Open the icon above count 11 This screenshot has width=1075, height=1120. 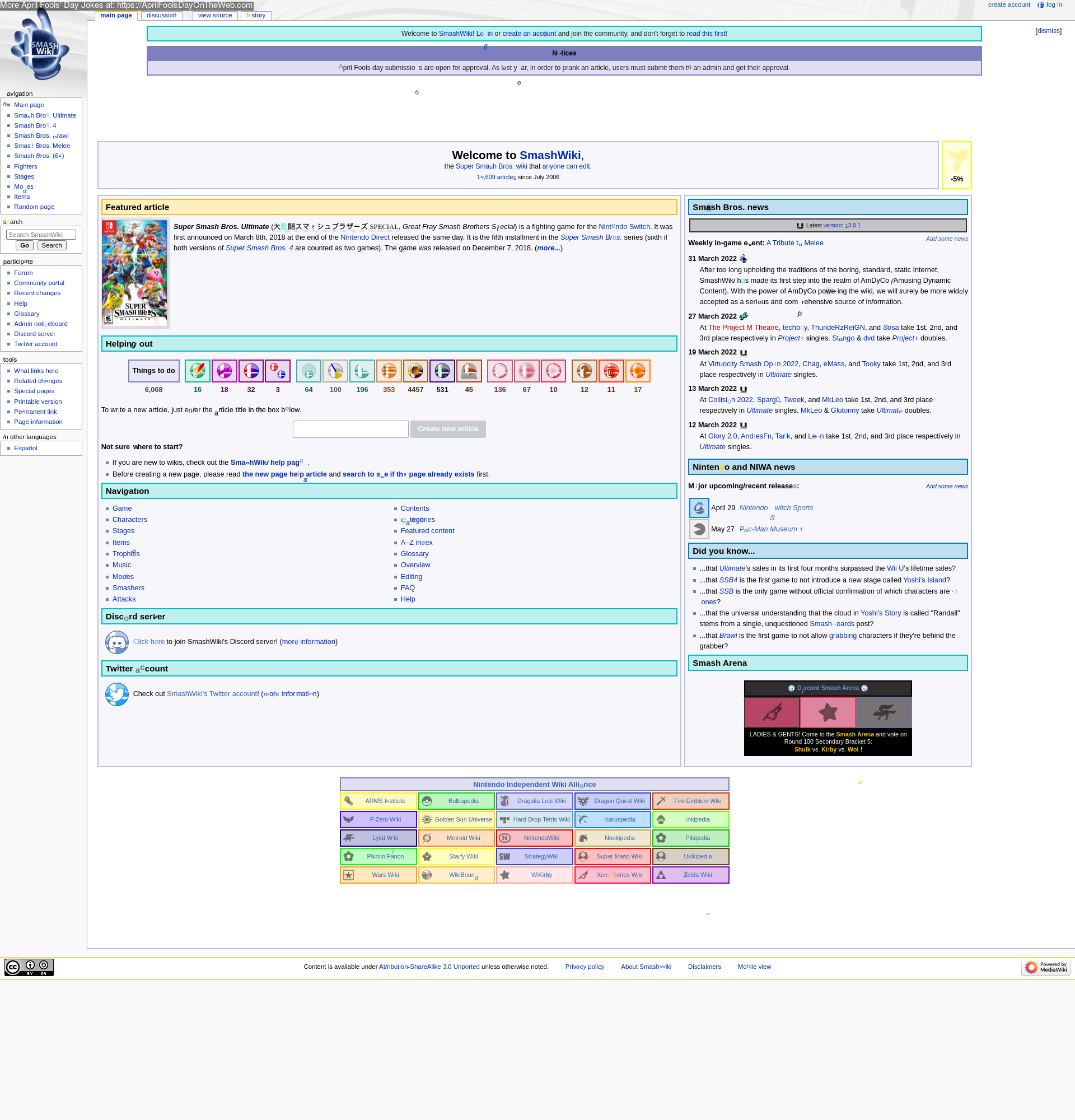coord(611,371)
